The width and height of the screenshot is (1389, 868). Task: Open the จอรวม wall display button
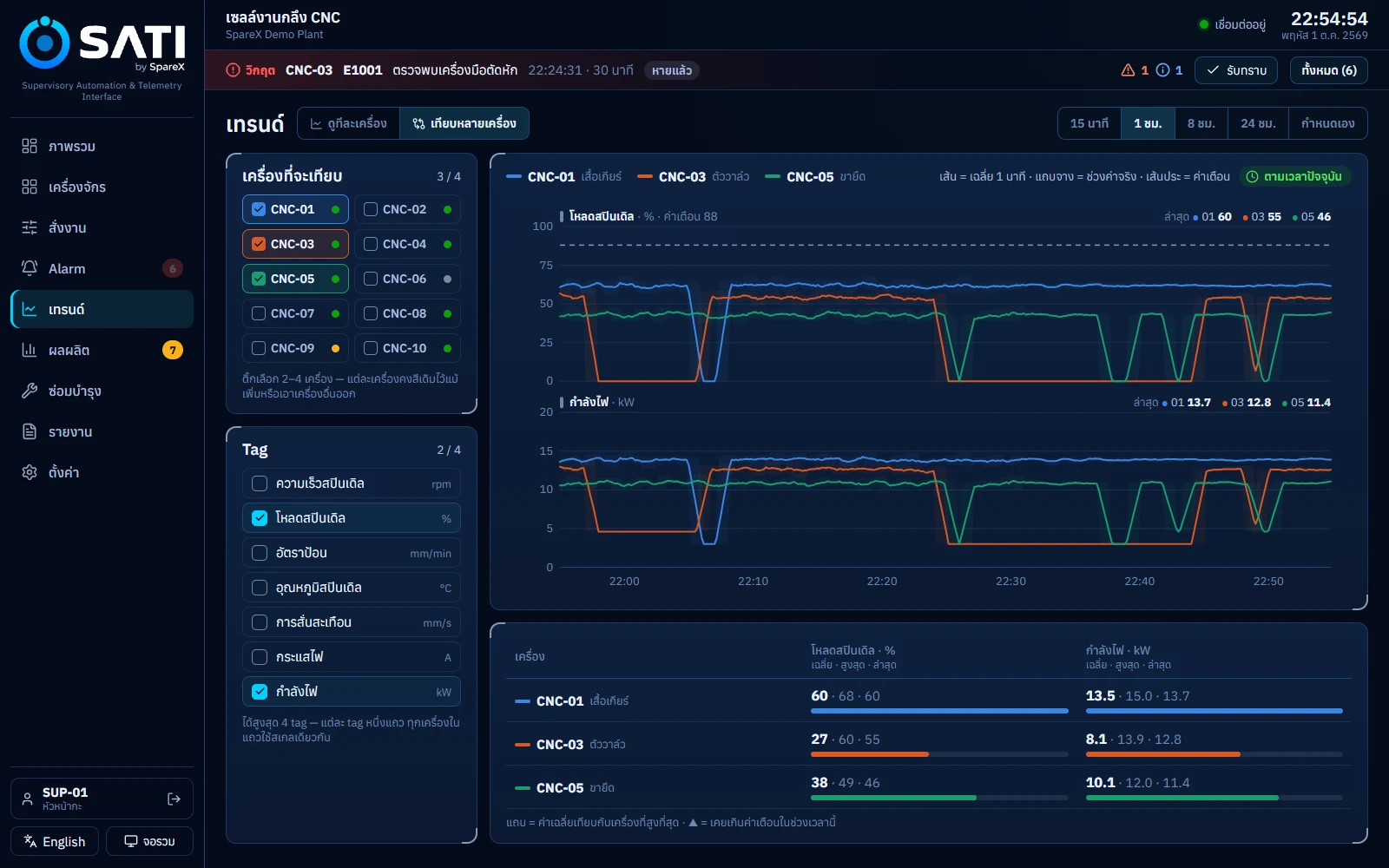(x=149, y=841)
